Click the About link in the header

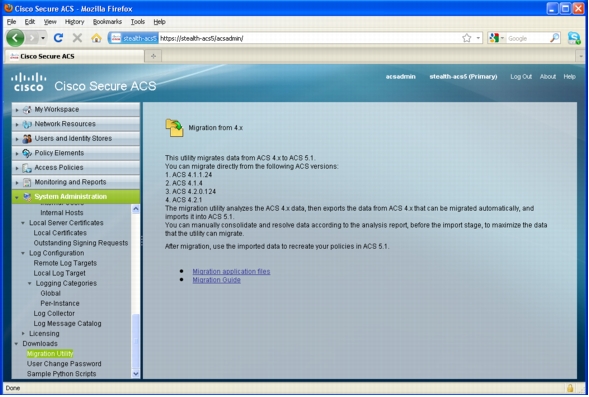[548, 77]
